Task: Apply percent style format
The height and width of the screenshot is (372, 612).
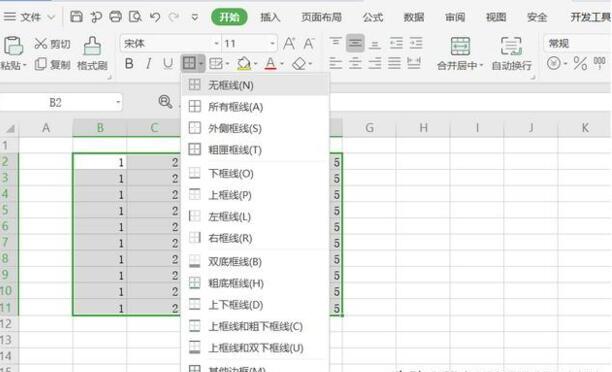Action: 580,63
